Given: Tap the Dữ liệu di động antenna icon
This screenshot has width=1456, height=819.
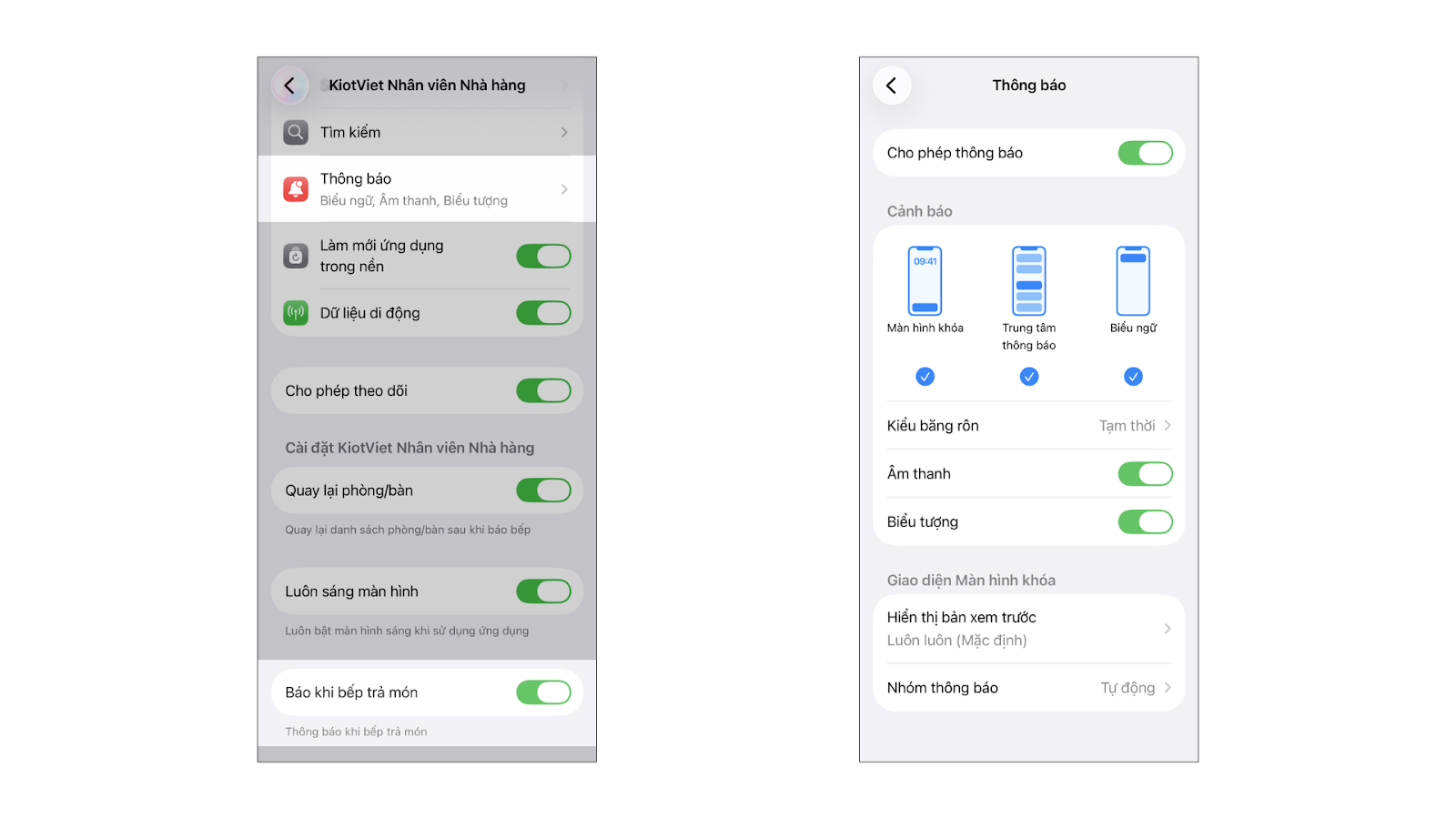Looking at the screenshot, I should [296, 313].
